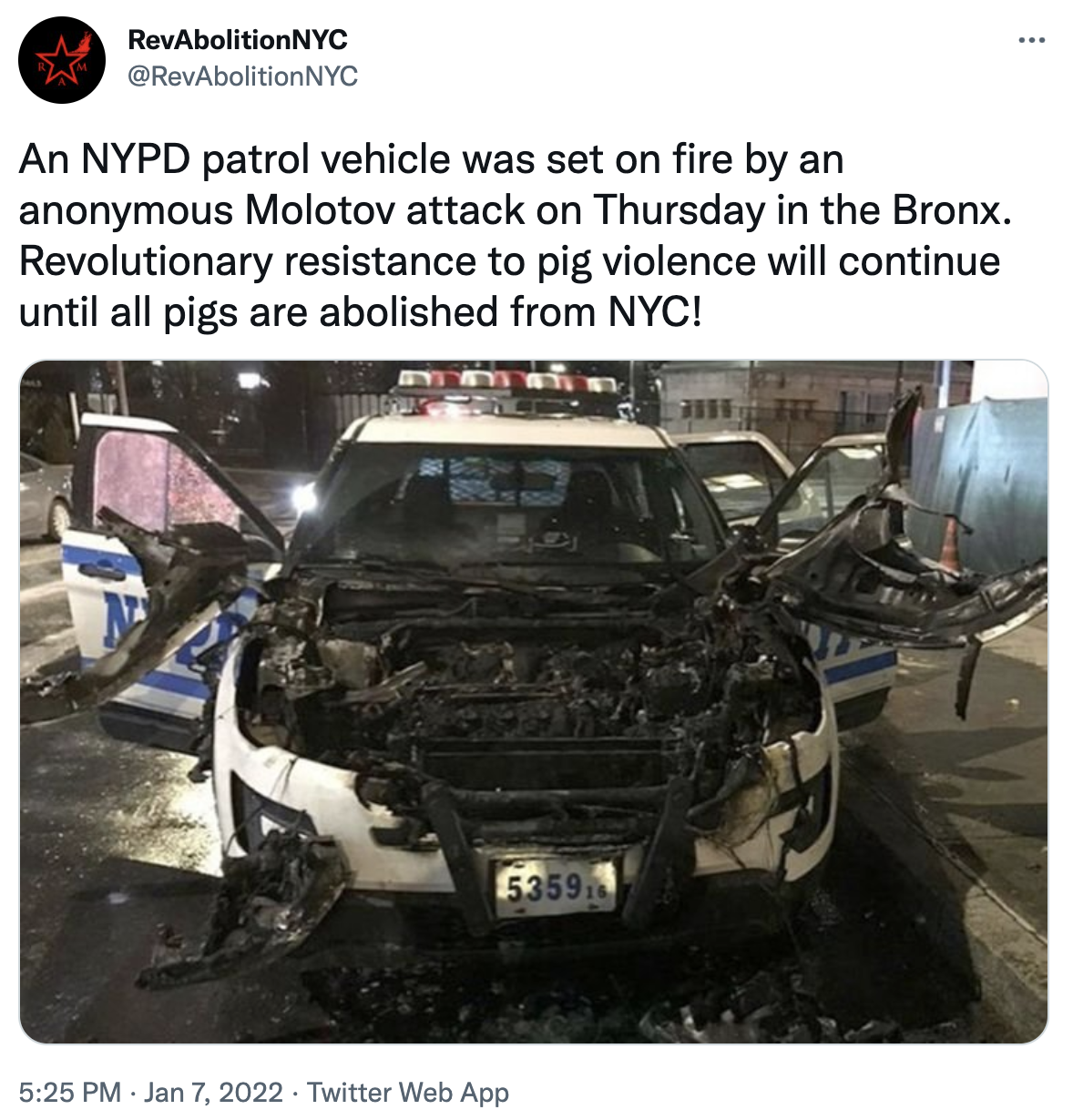The width and height of the screenshot is (1073, 1120).
Task: Open the three-dot More options menu
Action: point(1031,40)
